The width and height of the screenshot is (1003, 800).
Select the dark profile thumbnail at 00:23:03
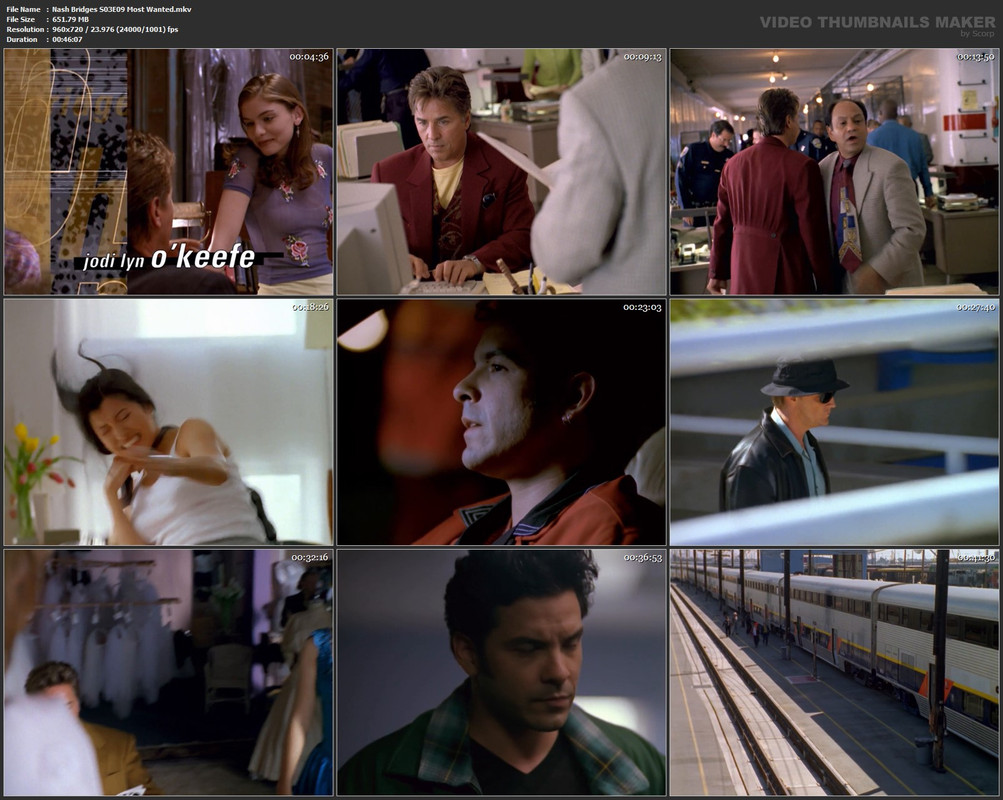click(x=502, y=422)
